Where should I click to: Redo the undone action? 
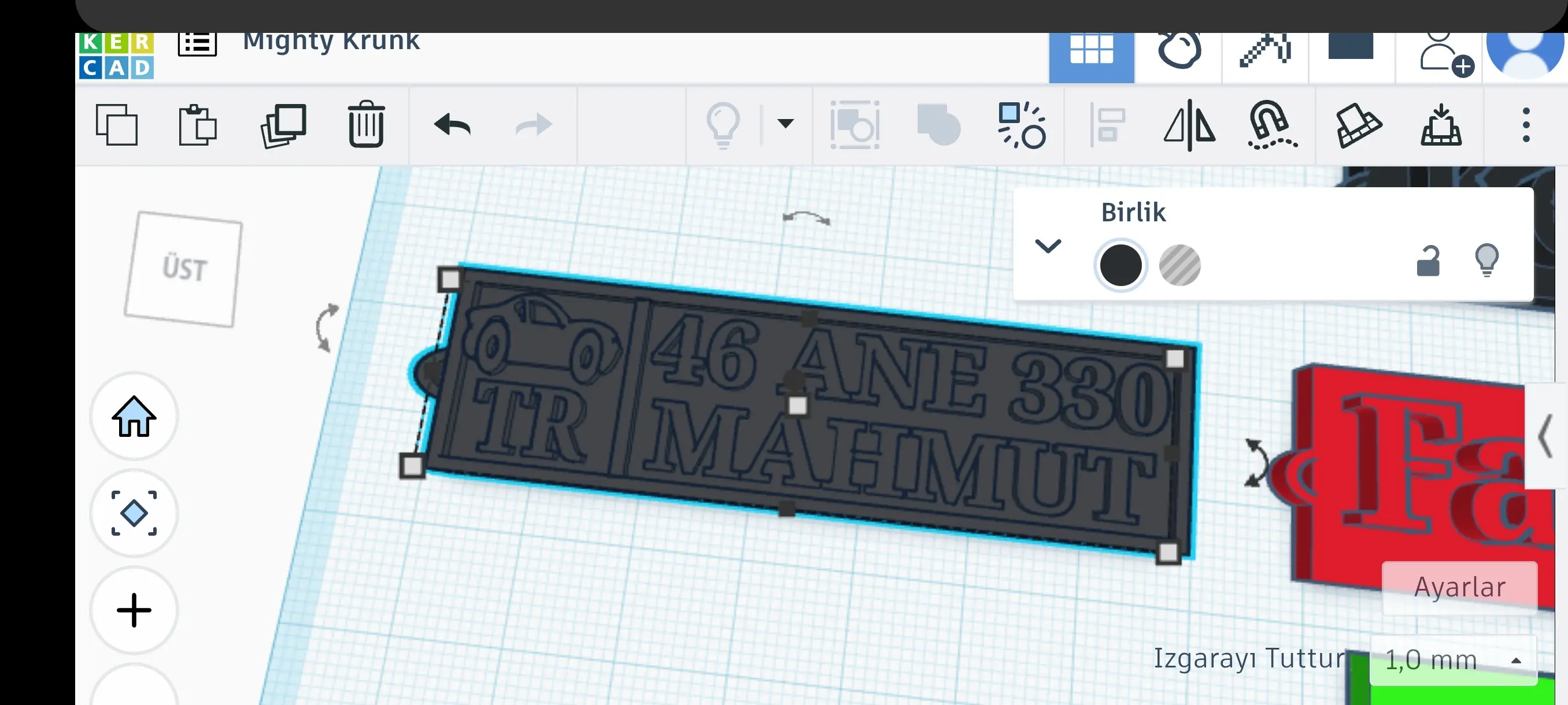(534, 125)
